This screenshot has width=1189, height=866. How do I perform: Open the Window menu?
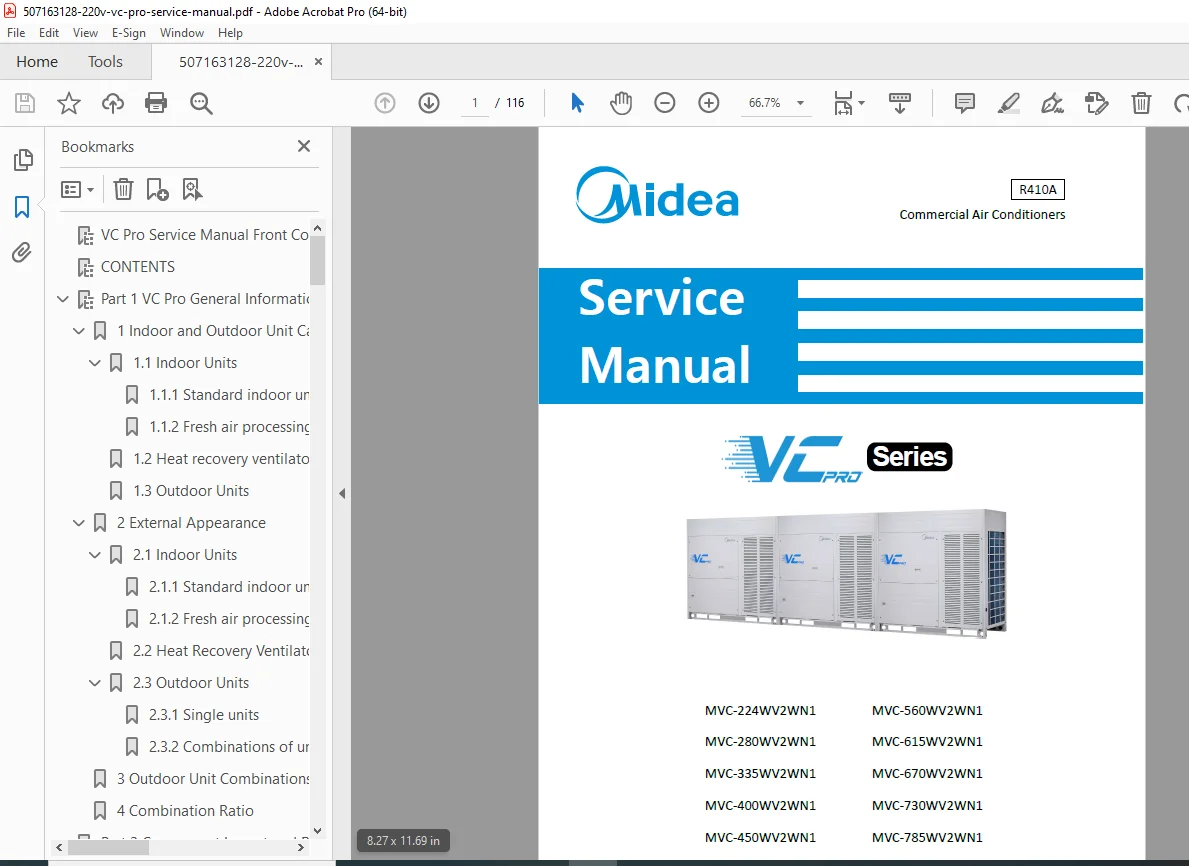pyautogui.click(x=182, y=33)
